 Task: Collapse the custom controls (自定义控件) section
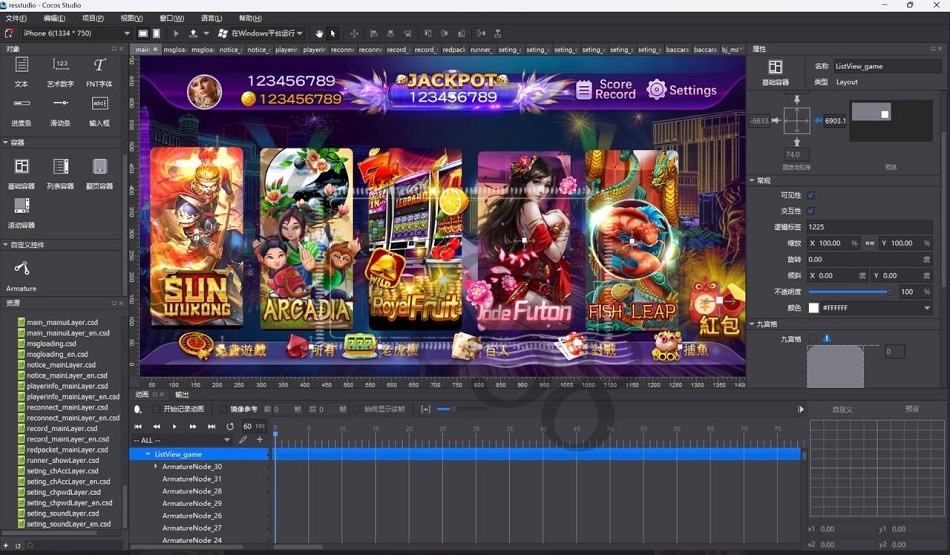pos(5,245)
